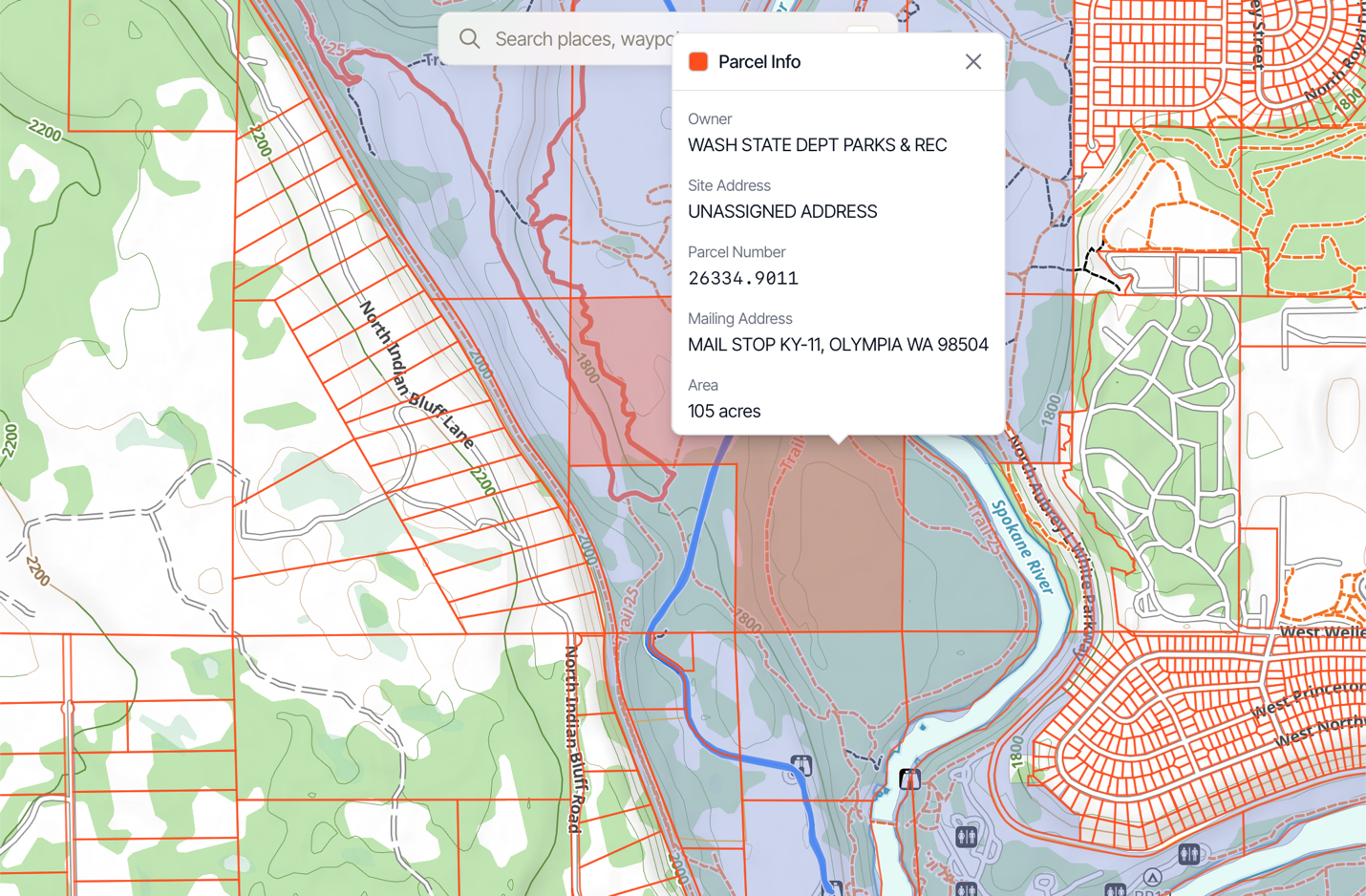Click the North Indian Bluff Lane label

[416, 375]
